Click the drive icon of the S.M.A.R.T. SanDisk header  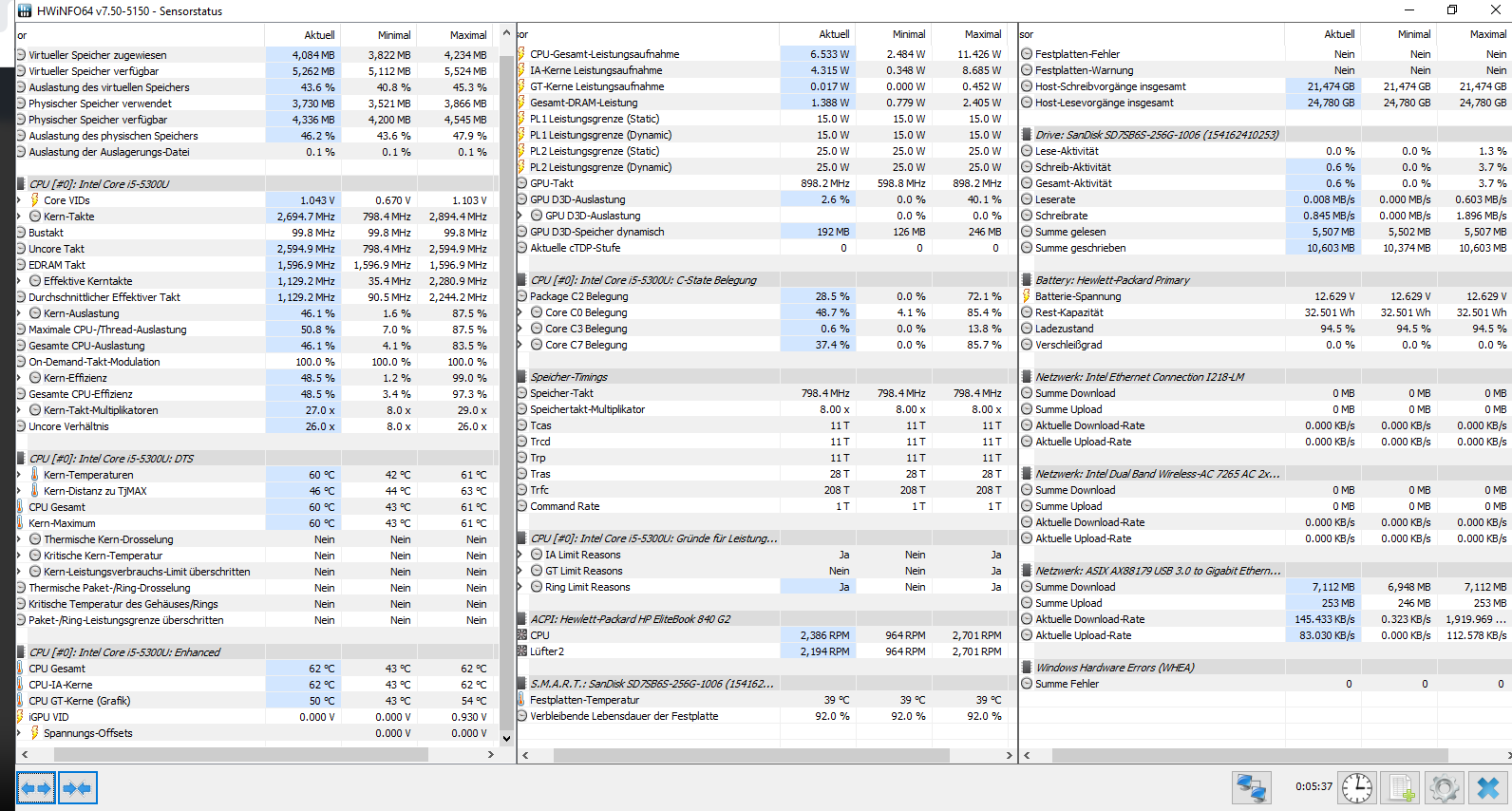521,684
